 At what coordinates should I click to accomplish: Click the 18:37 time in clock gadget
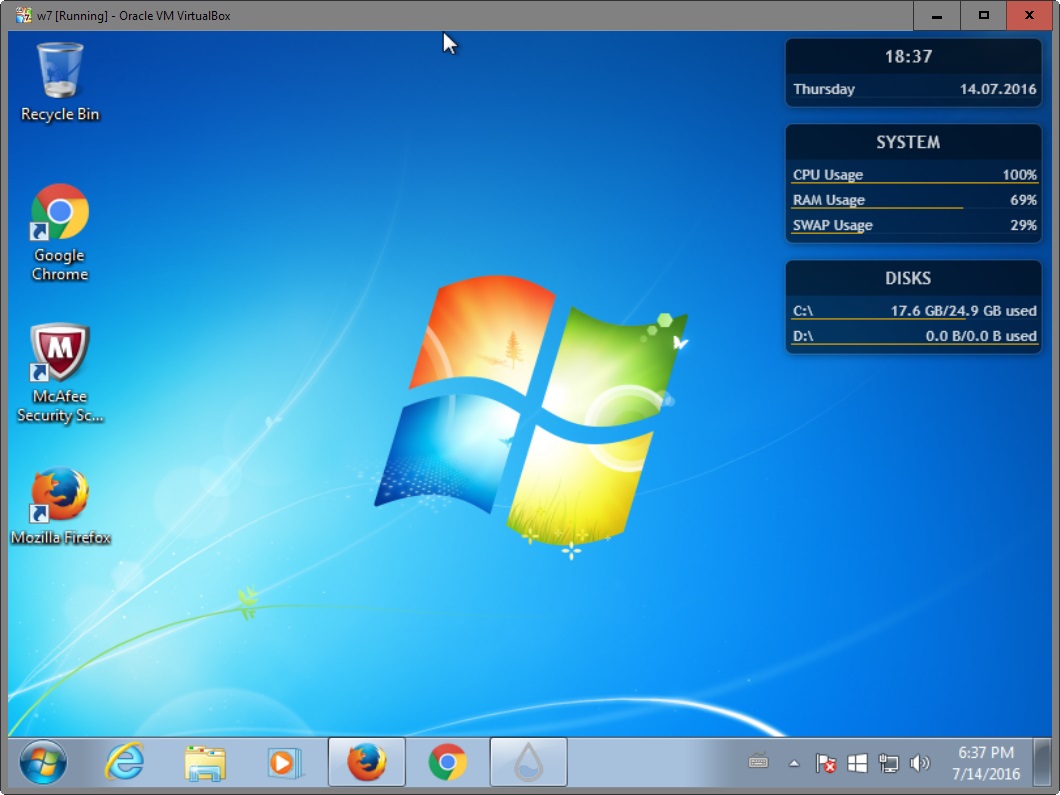(909, 56)
